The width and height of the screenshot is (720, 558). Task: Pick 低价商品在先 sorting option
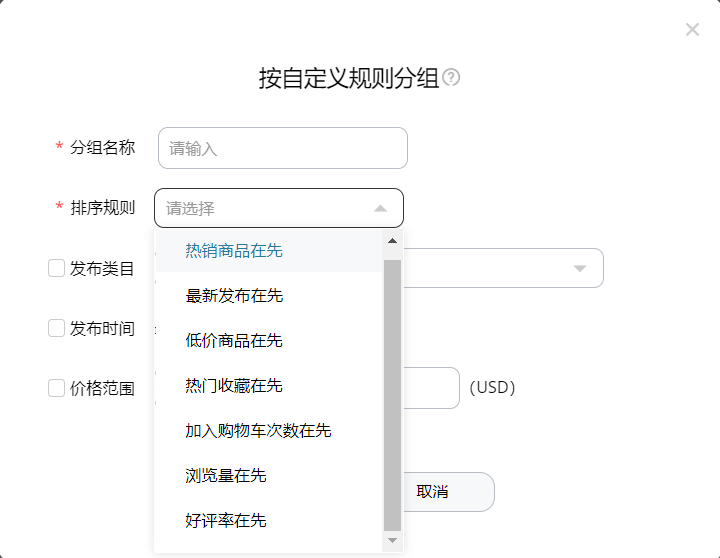(269, 340)
